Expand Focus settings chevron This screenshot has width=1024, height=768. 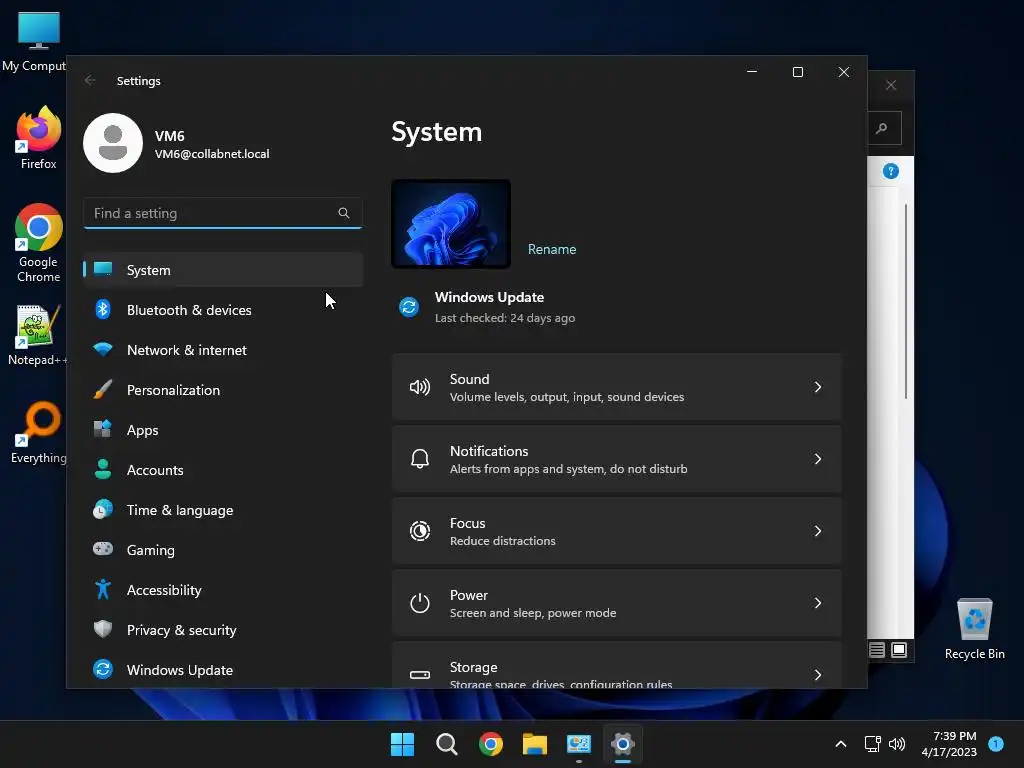tap(818, 531)
